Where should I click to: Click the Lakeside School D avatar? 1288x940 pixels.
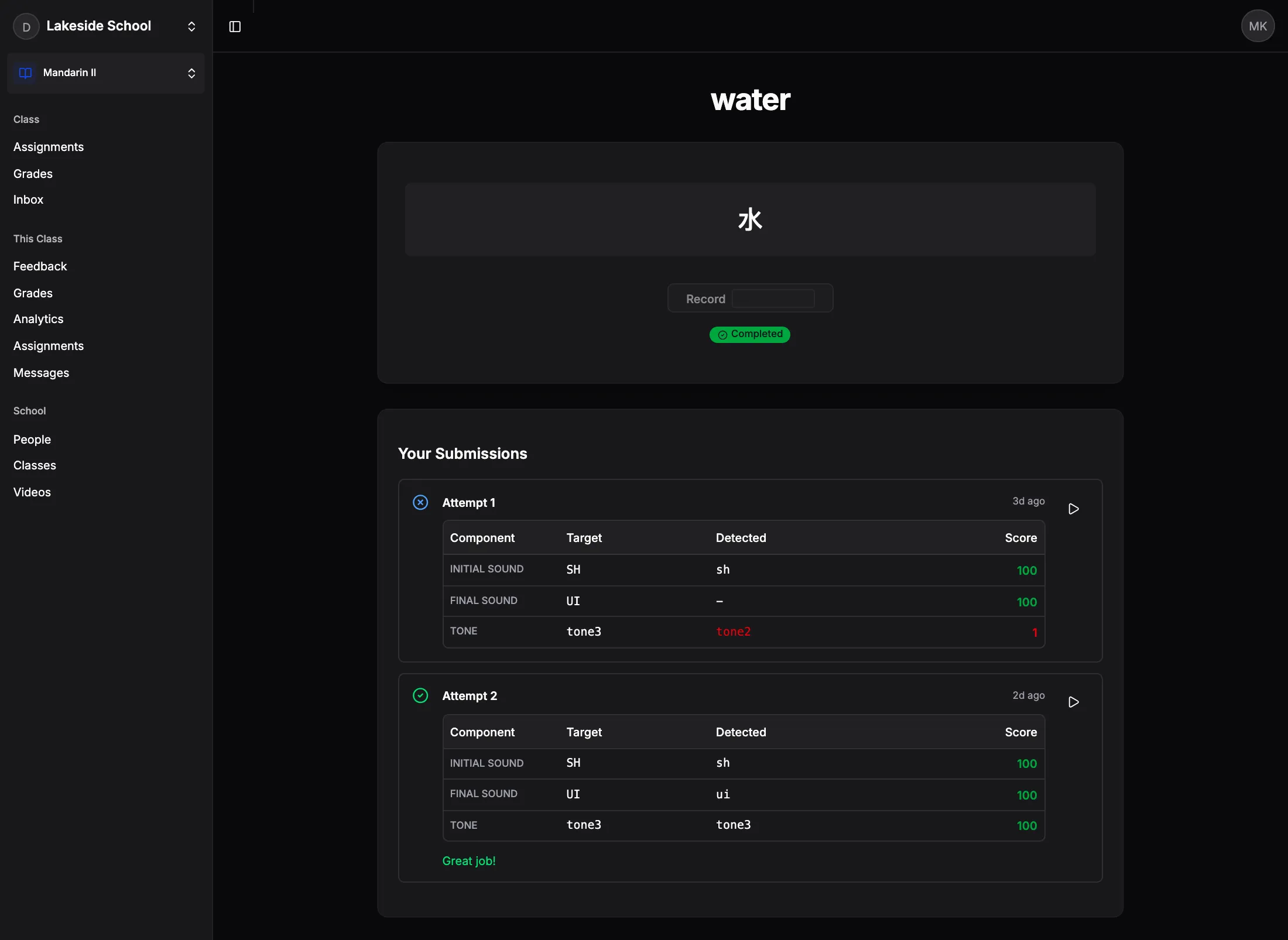pyautogui.click(x=26, y=26)
